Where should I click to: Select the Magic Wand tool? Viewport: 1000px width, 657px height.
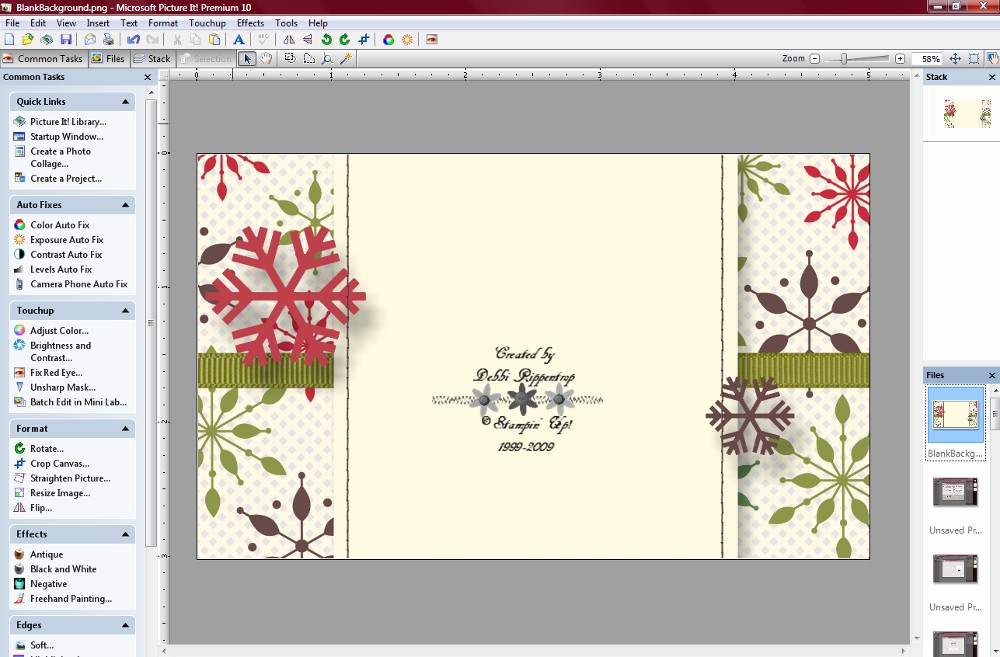coord(346,59)
